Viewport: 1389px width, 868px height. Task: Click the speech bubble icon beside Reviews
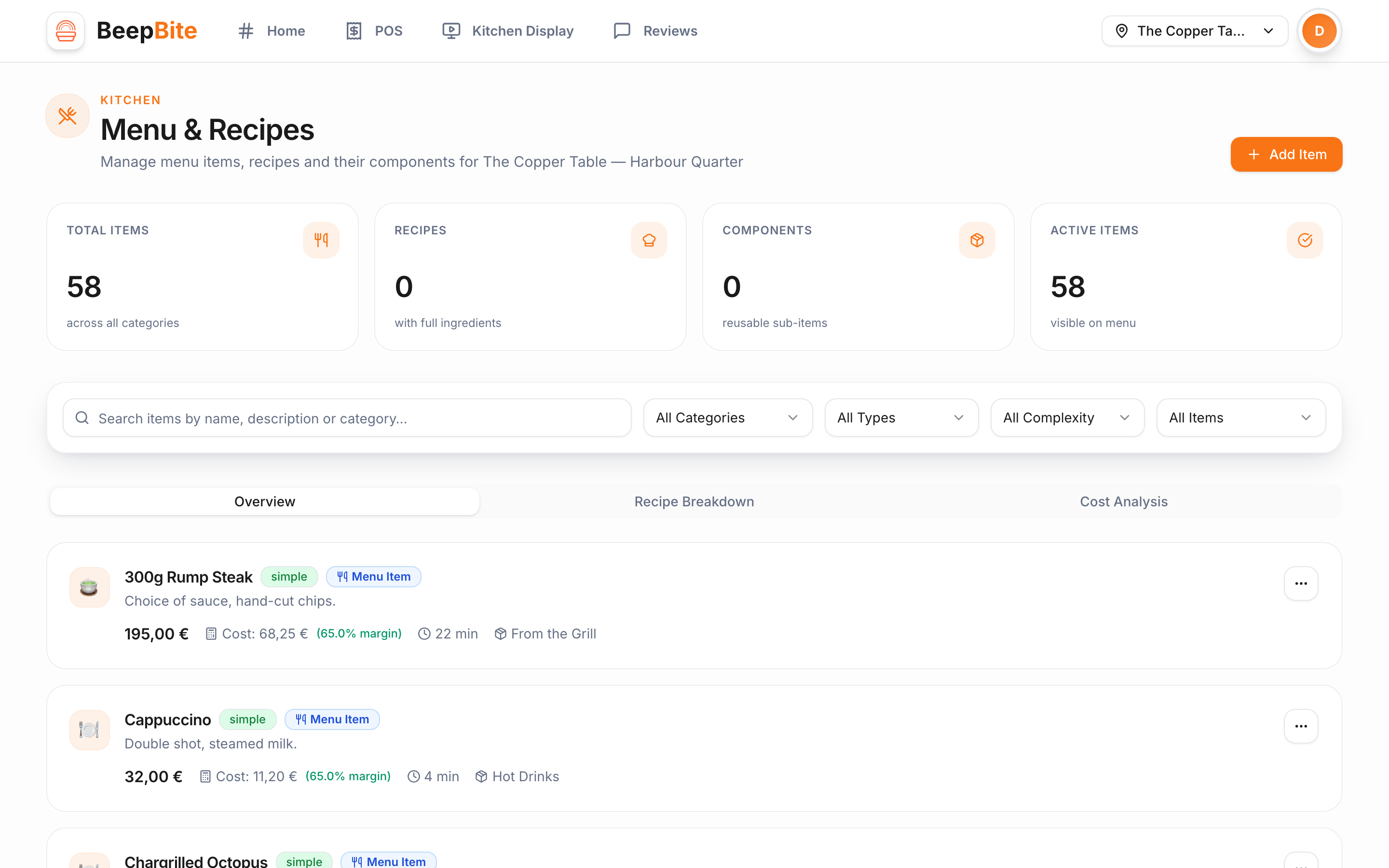[x=622, y=31]
